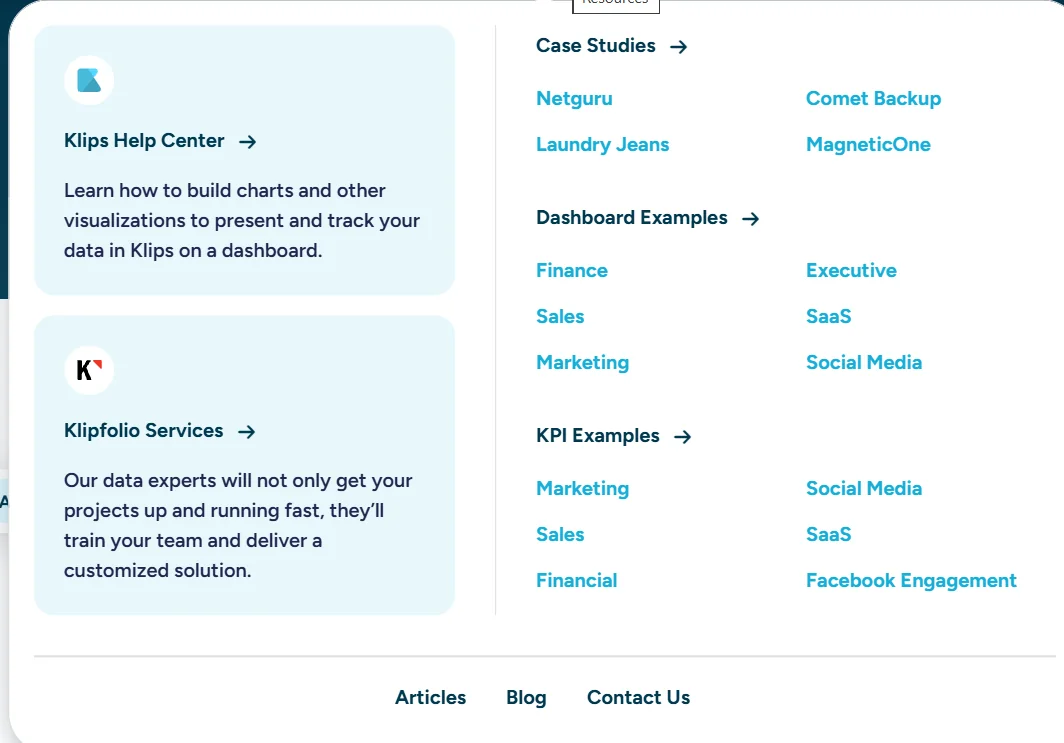Click the arrow beside KPI Examples
The width and height of the screenshot is (1064, 743).
tap(682, 436)
